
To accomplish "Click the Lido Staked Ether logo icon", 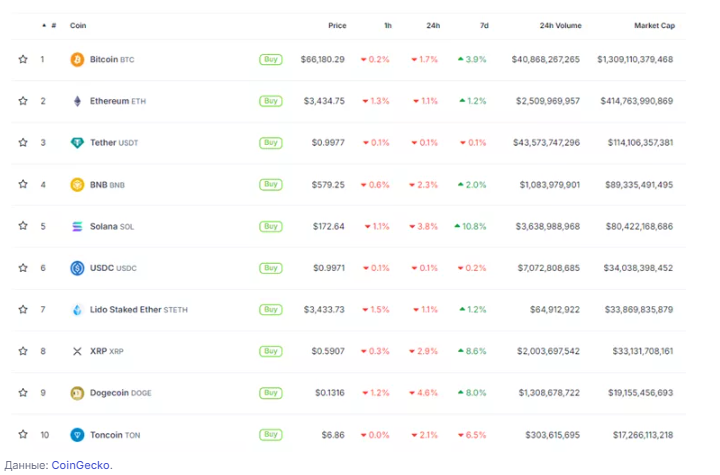I will click(77, 310).
